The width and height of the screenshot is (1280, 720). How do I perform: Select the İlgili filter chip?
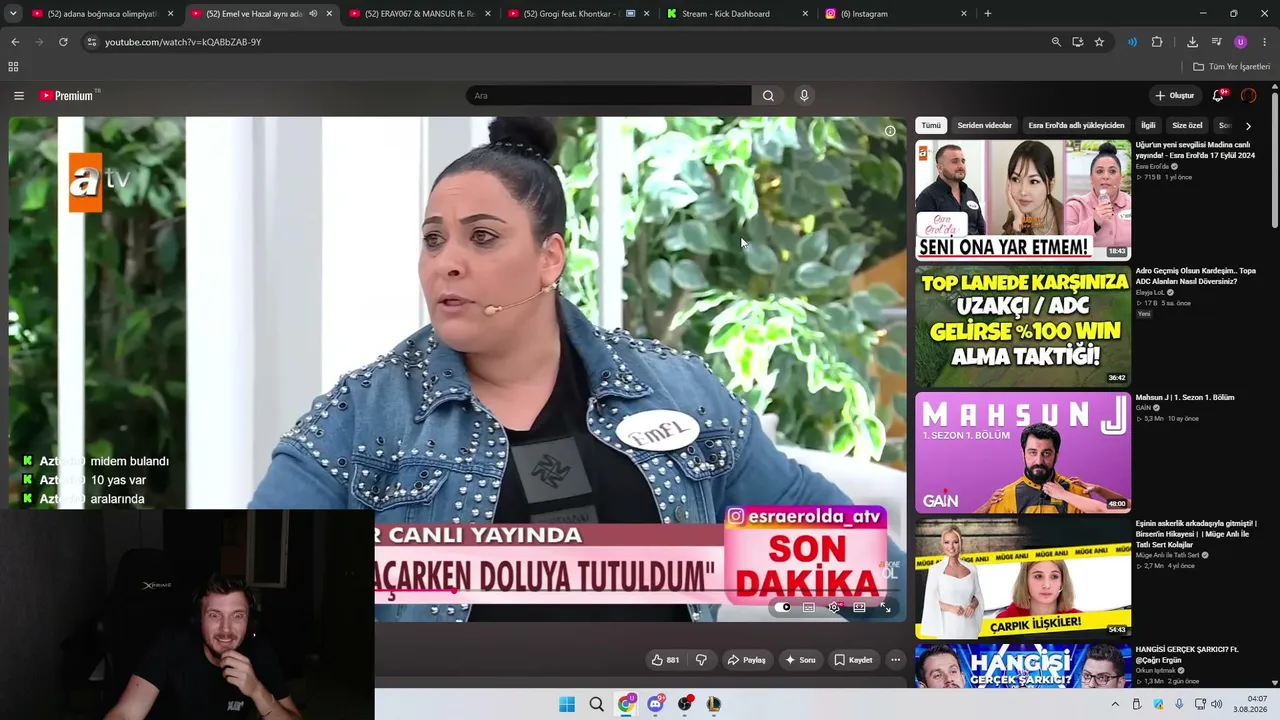coord(1148,126)
